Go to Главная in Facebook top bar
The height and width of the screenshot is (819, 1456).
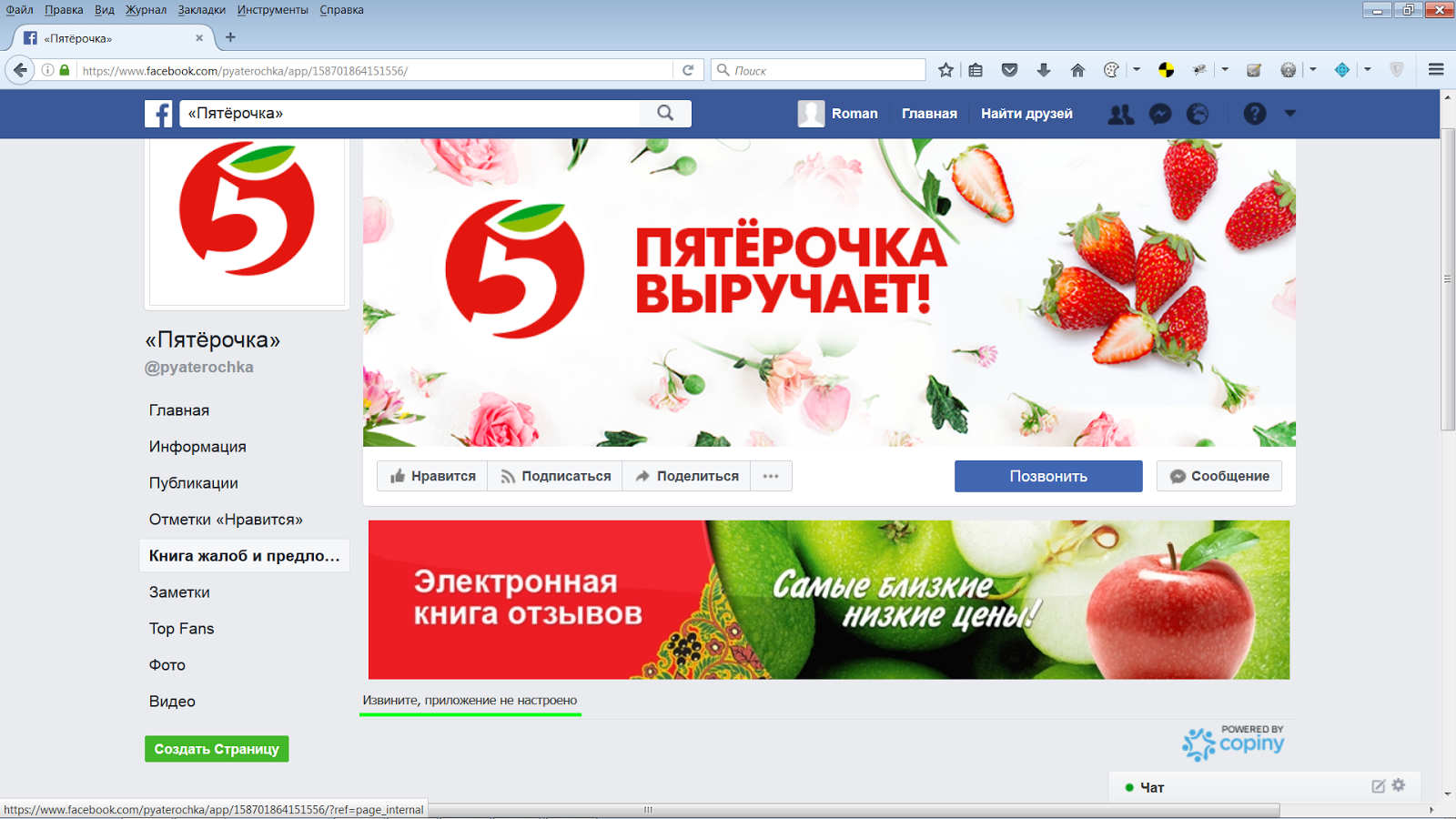point(929,114)
